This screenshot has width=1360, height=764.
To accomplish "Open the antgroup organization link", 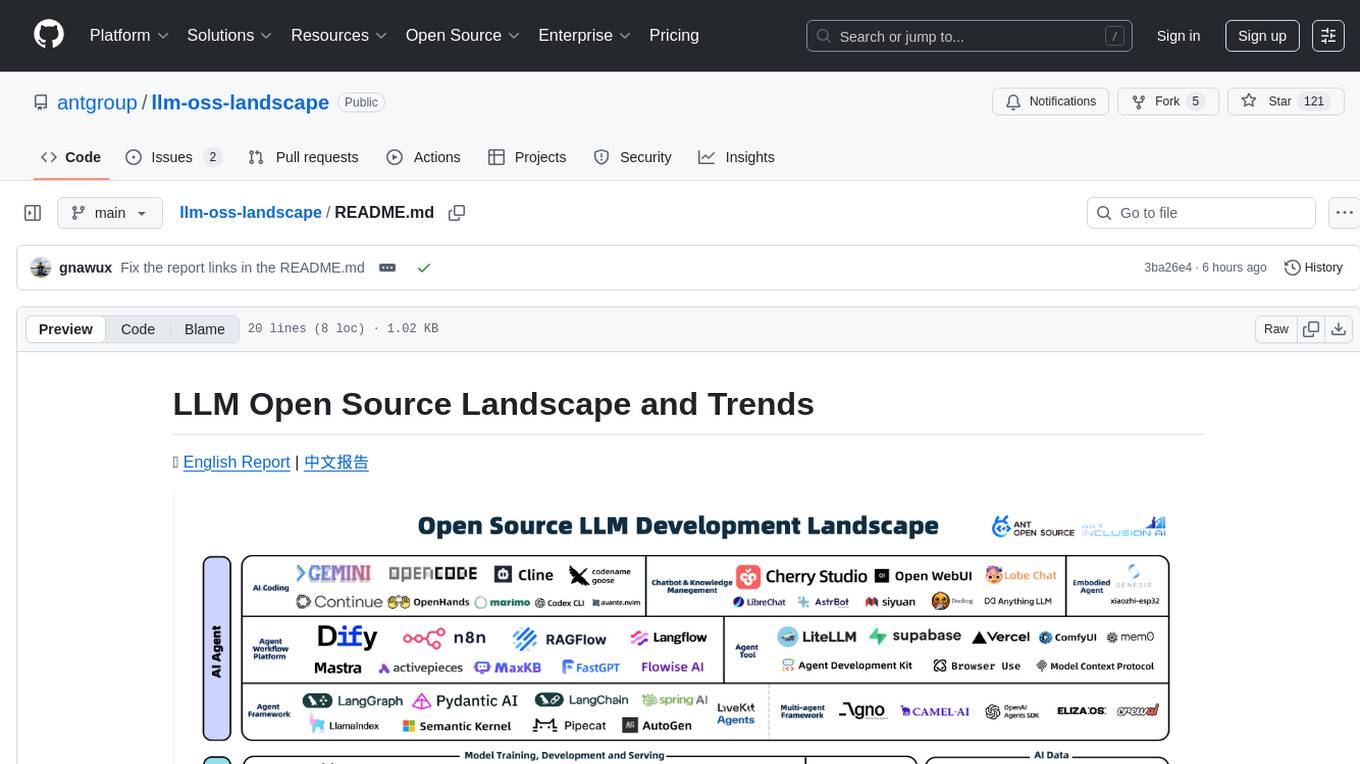I will 97,102.
